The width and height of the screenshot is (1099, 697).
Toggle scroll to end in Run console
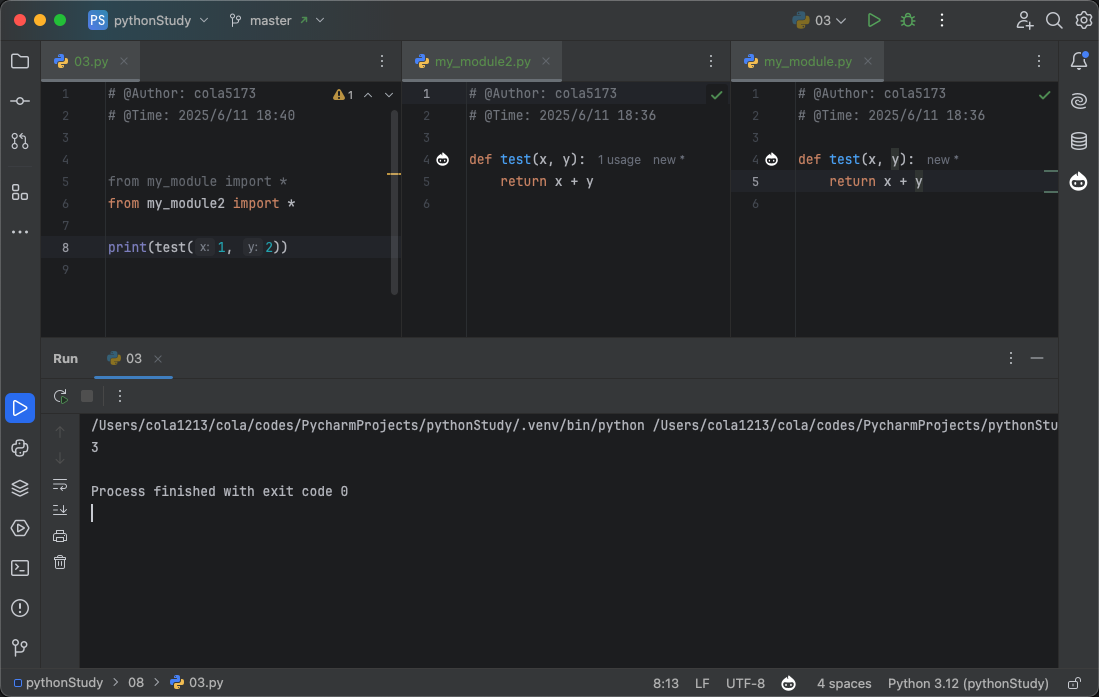pyautogui.click(x=60, y=510)
